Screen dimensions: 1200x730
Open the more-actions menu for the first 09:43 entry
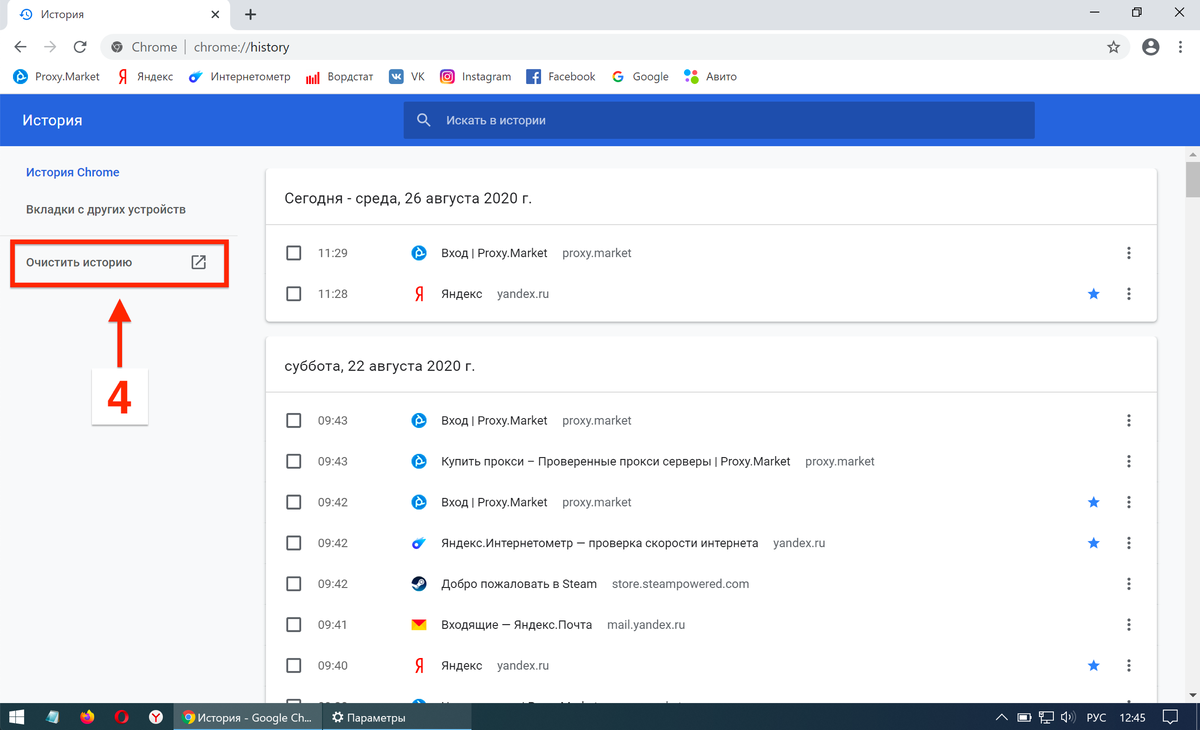coord(1128,421)
